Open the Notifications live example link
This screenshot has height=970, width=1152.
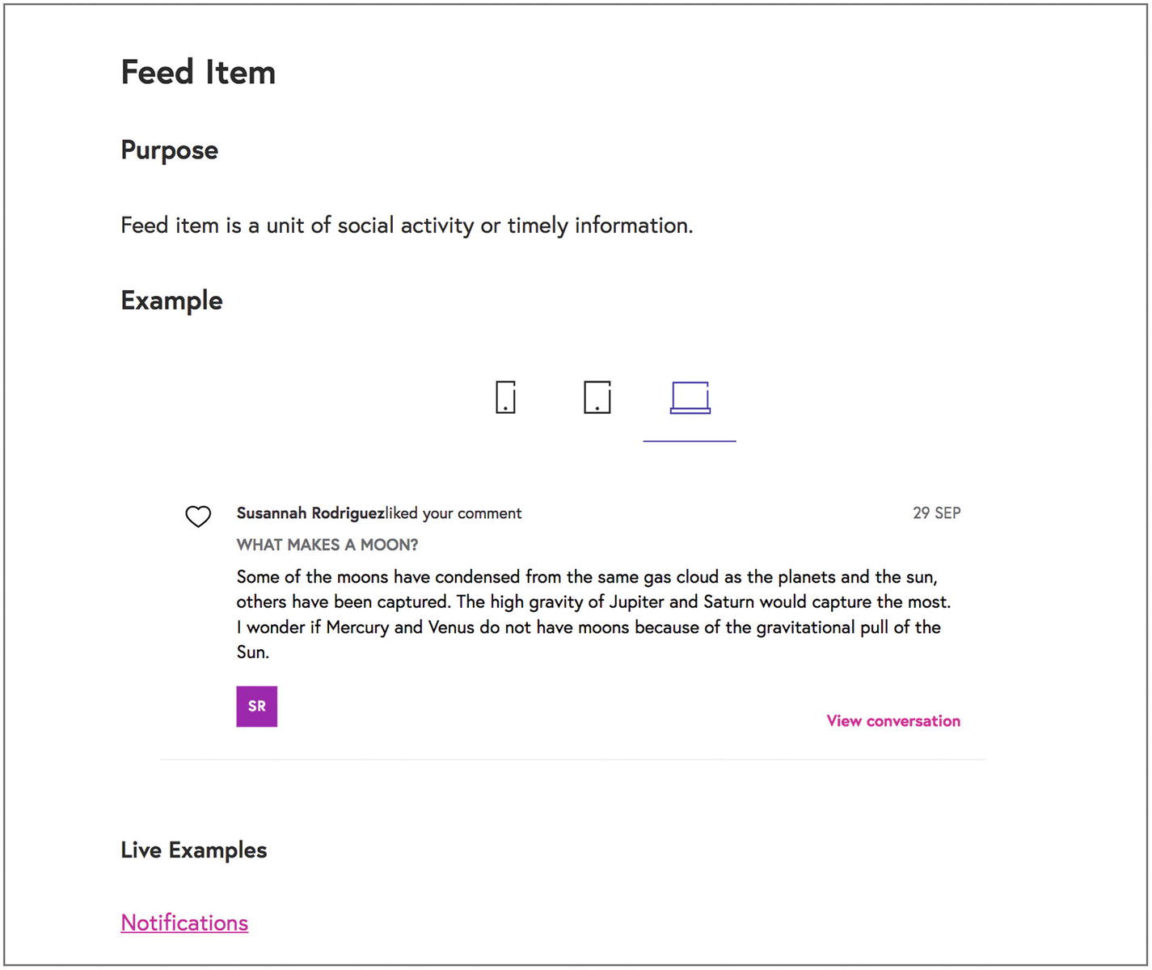point(184,922)
